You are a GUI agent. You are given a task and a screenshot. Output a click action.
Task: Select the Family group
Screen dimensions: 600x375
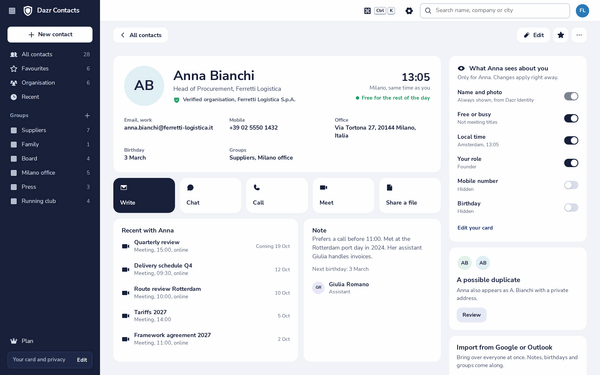coord(50,144)
